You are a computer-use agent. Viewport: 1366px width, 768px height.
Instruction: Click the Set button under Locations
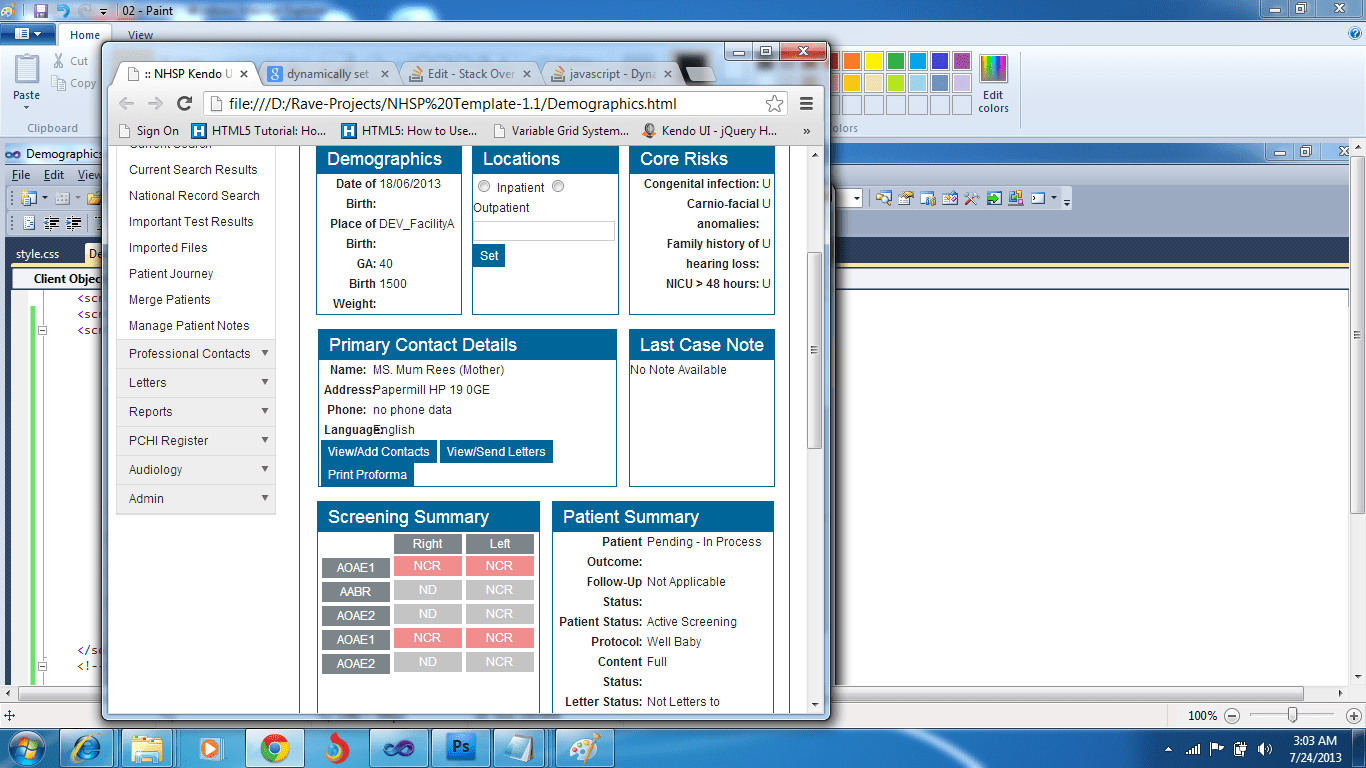click(489, 256)
